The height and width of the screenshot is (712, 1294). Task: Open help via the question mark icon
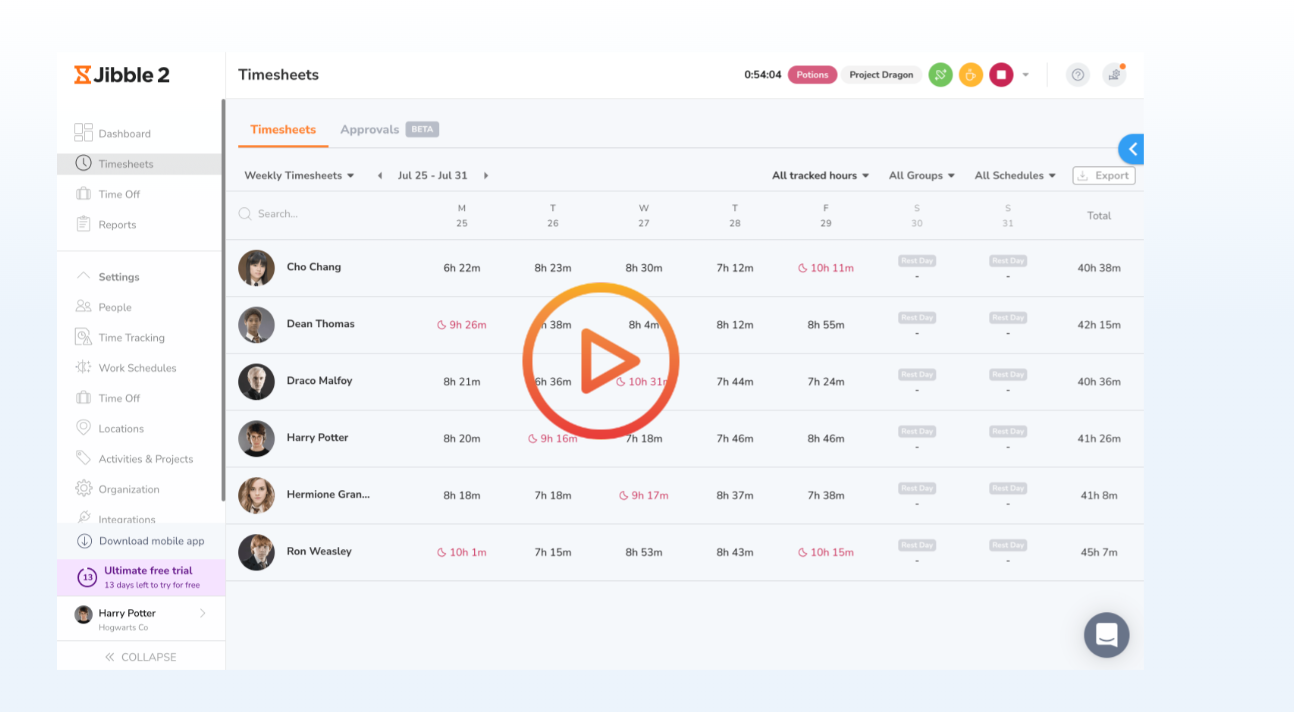[x=1077, y=74]
